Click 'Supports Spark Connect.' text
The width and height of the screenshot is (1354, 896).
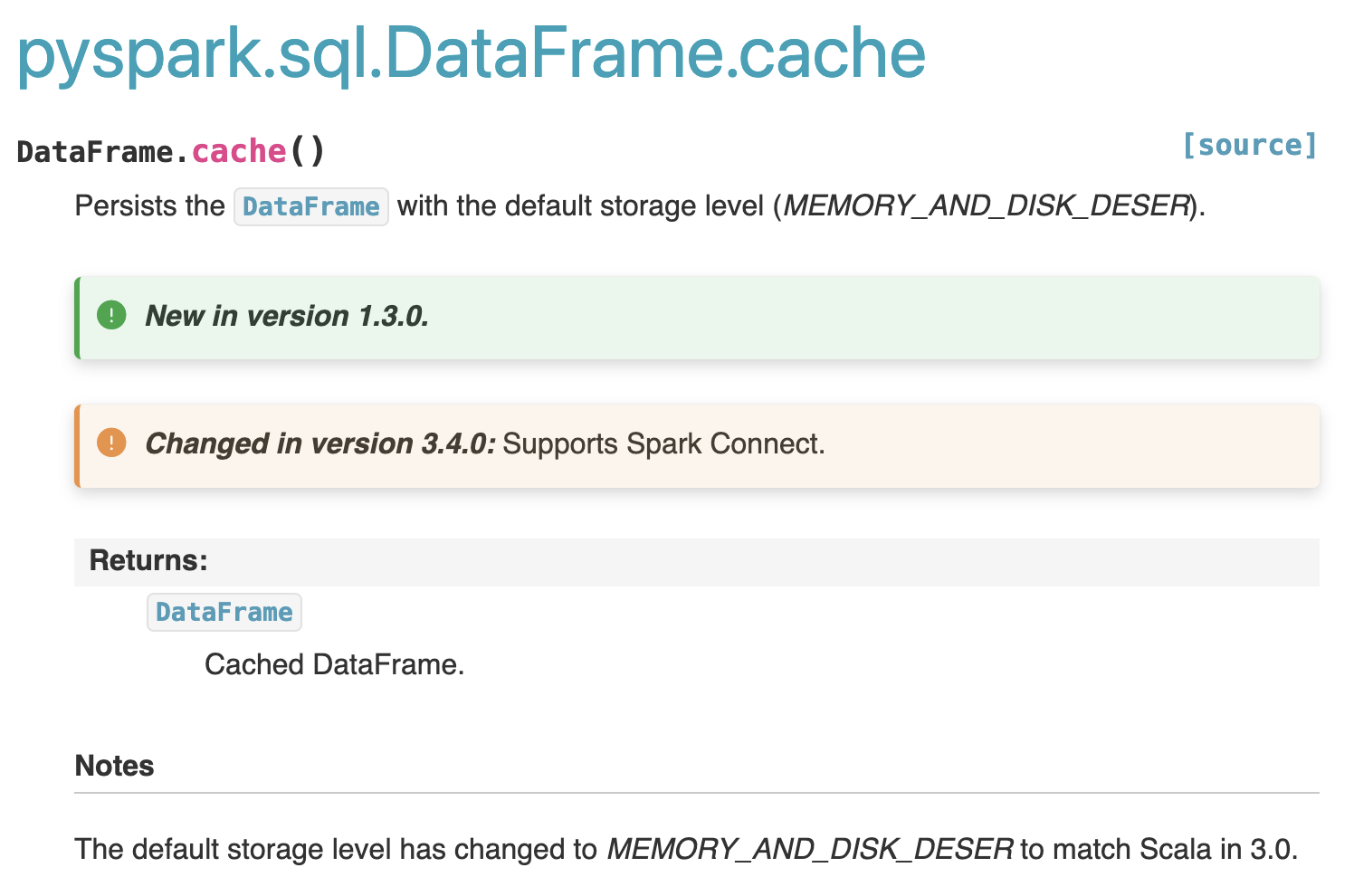pyautogui.click(x=663, y=443)
